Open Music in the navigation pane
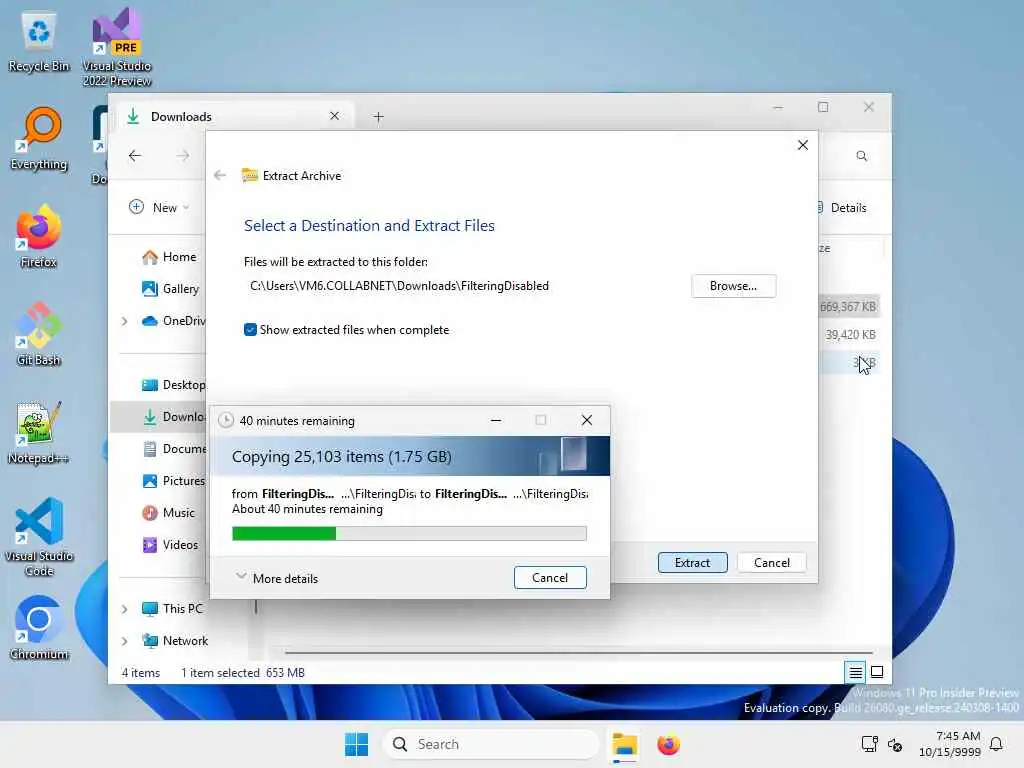1024x768 pixels. tap(168, 513)
